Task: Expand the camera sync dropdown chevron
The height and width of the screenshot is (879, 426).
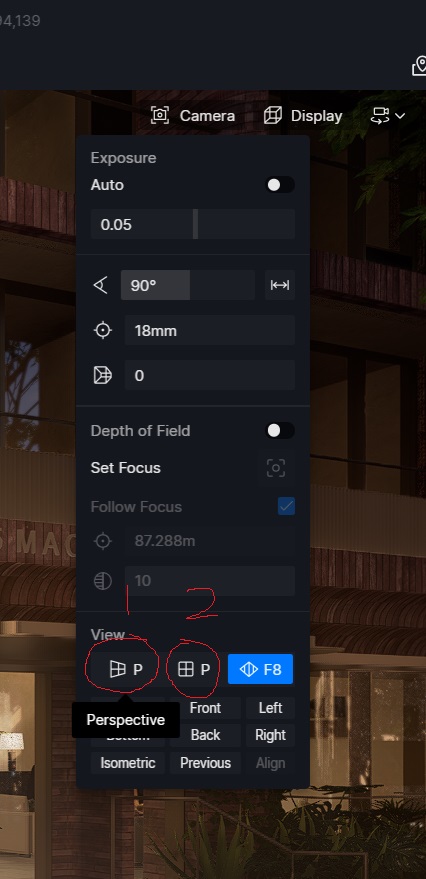Action: [400, 116]
